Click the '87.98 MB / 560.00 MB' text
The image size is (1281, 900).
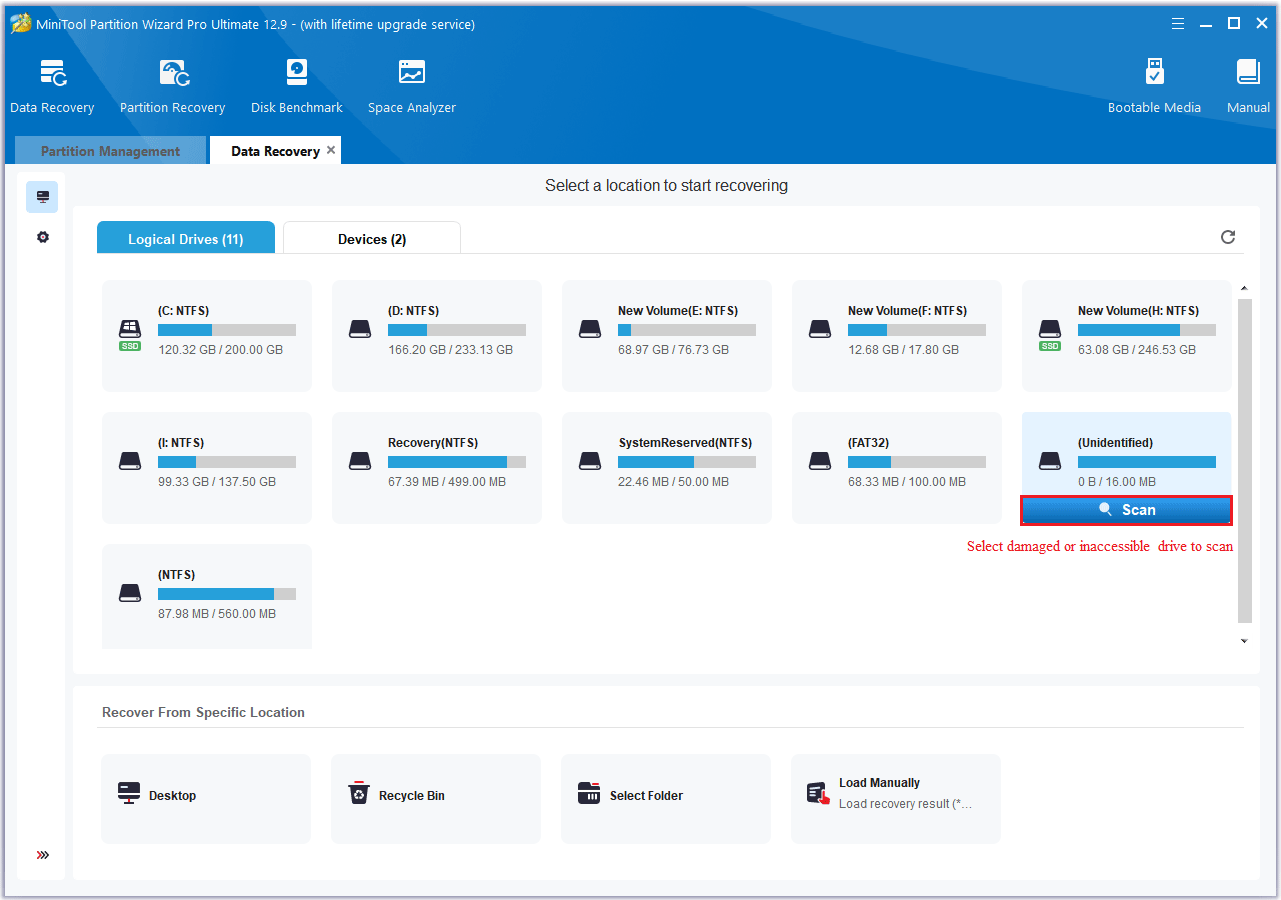pos(217,614)
